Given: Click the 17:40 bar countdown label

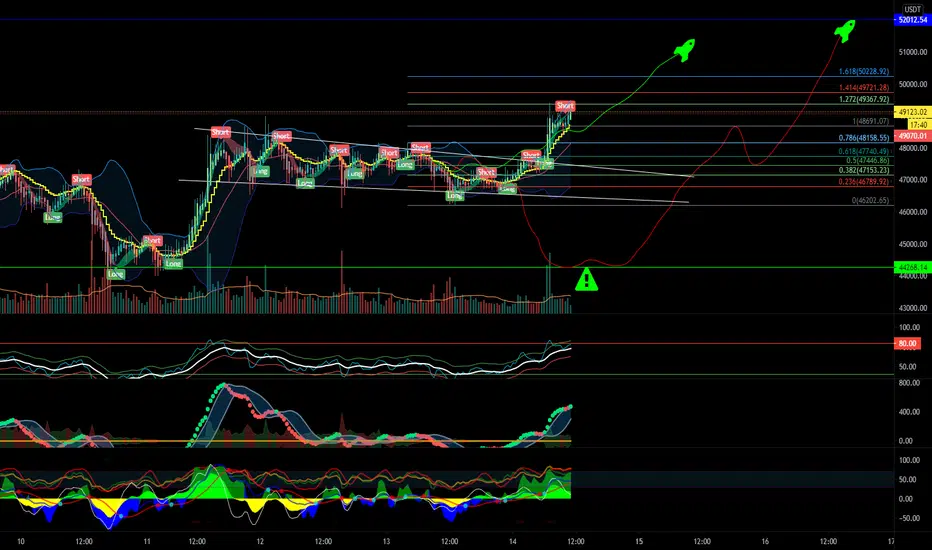Looking at the screenshot, I should click(x=918, y=125).
